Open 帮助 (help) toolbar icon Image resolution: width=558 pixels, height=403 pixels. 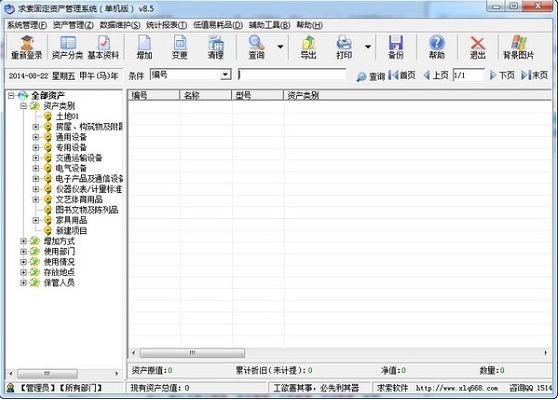point(437,47)
